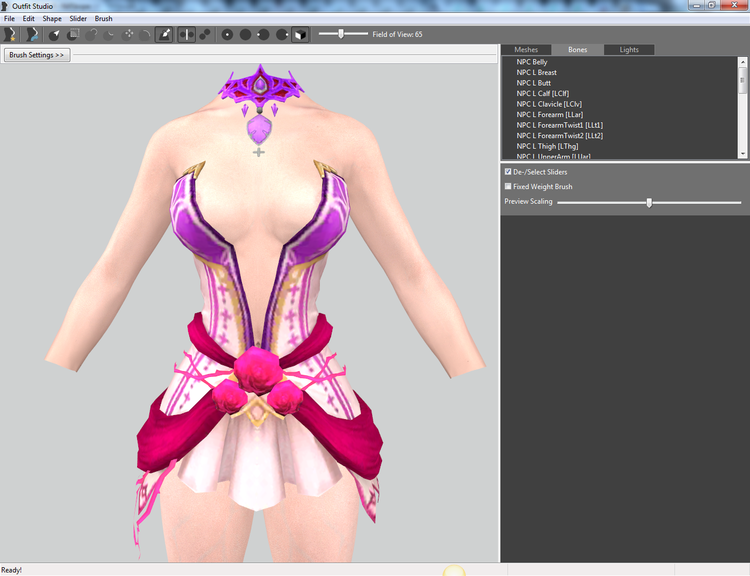
Task: Click the Field of View: 65 label
Action: (397, 34)
